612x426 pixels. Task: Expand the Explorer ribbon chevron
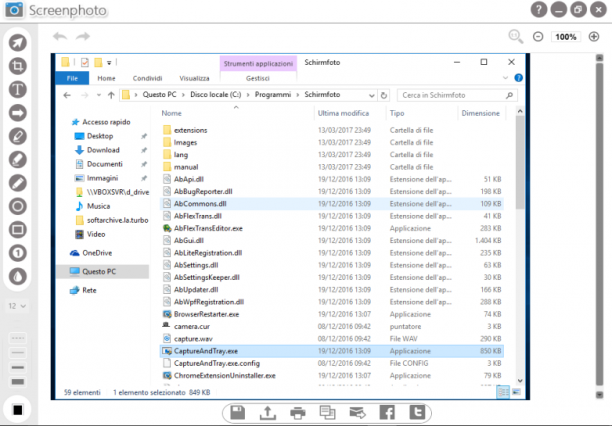[x=505, y=78]
